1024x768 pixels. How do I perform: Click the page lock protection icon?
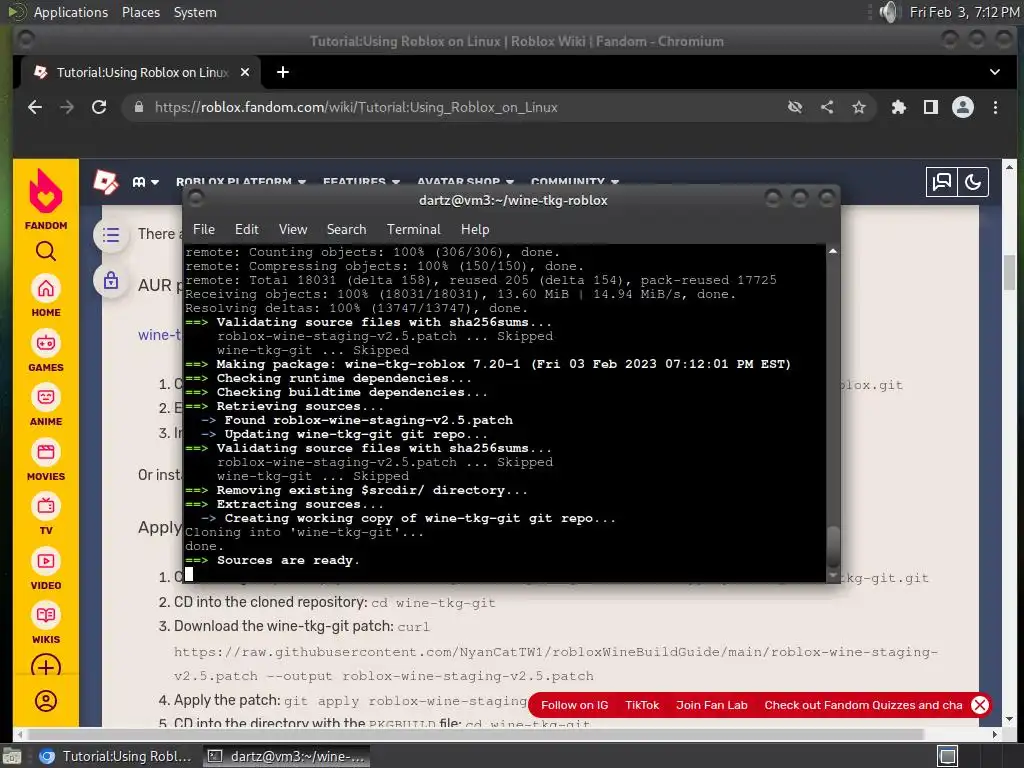point(111,281)
